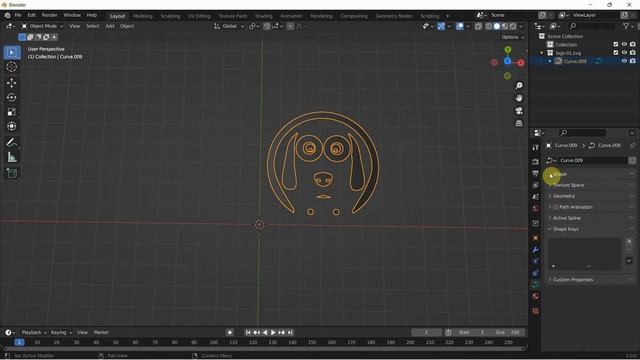The height and width of the screenshot is (360, 640).
Task: Open the Render properties tab
Action: tap(536, 162)
